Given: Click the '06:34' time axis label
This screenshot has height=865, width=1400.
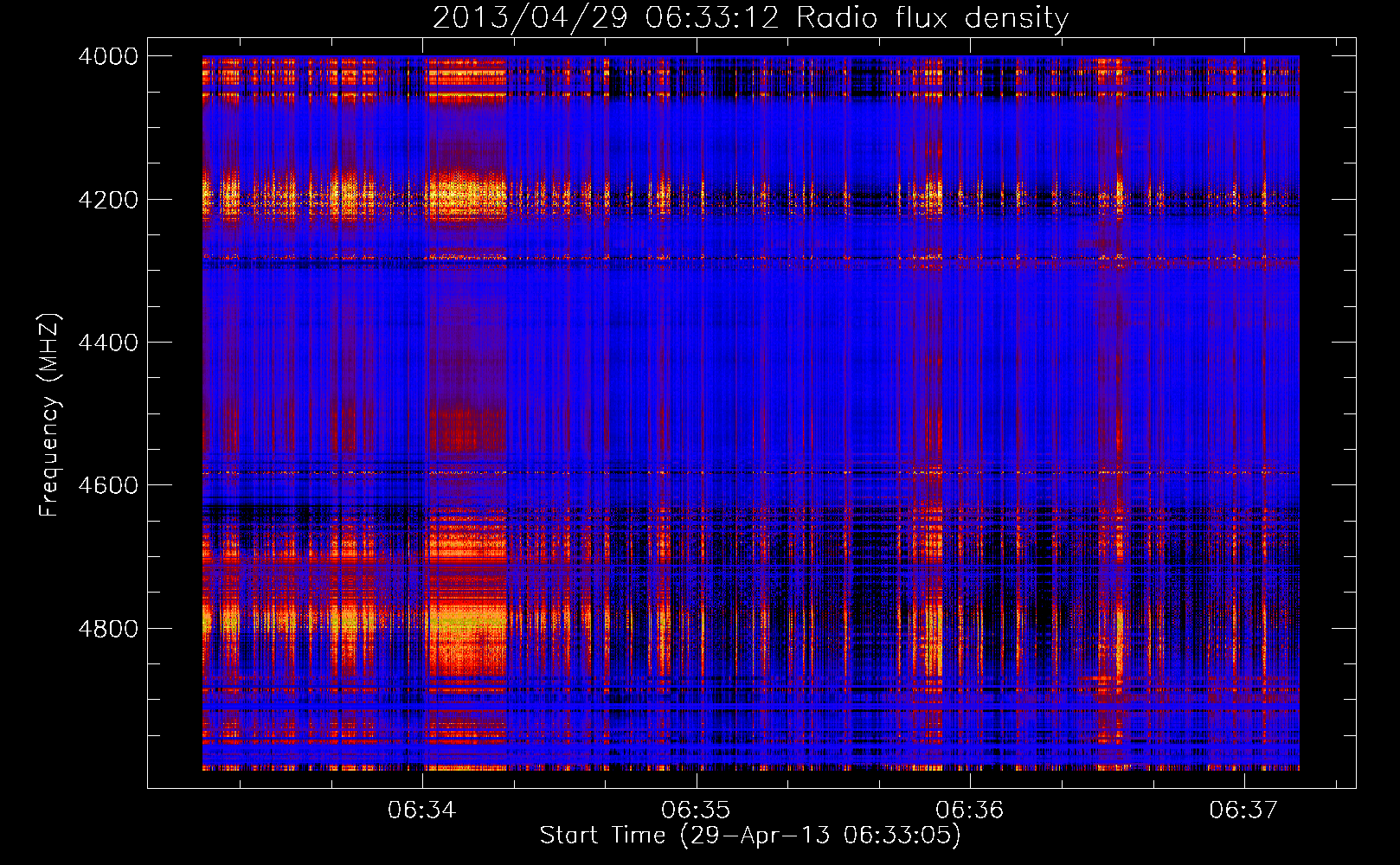Looking at the screenshot, I should 421,811.
